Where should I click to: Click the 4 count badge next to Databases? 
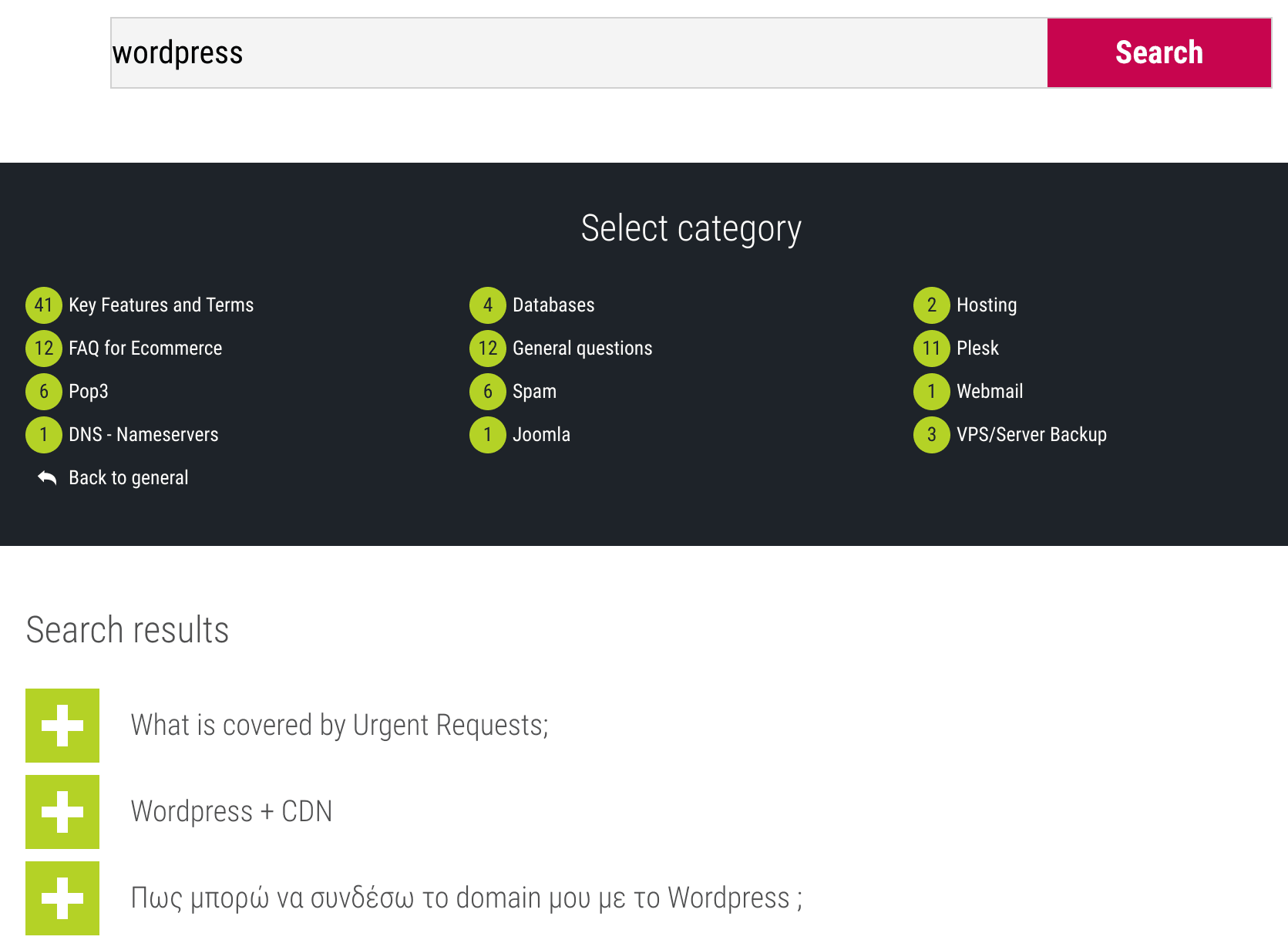[x=488, y=305]
